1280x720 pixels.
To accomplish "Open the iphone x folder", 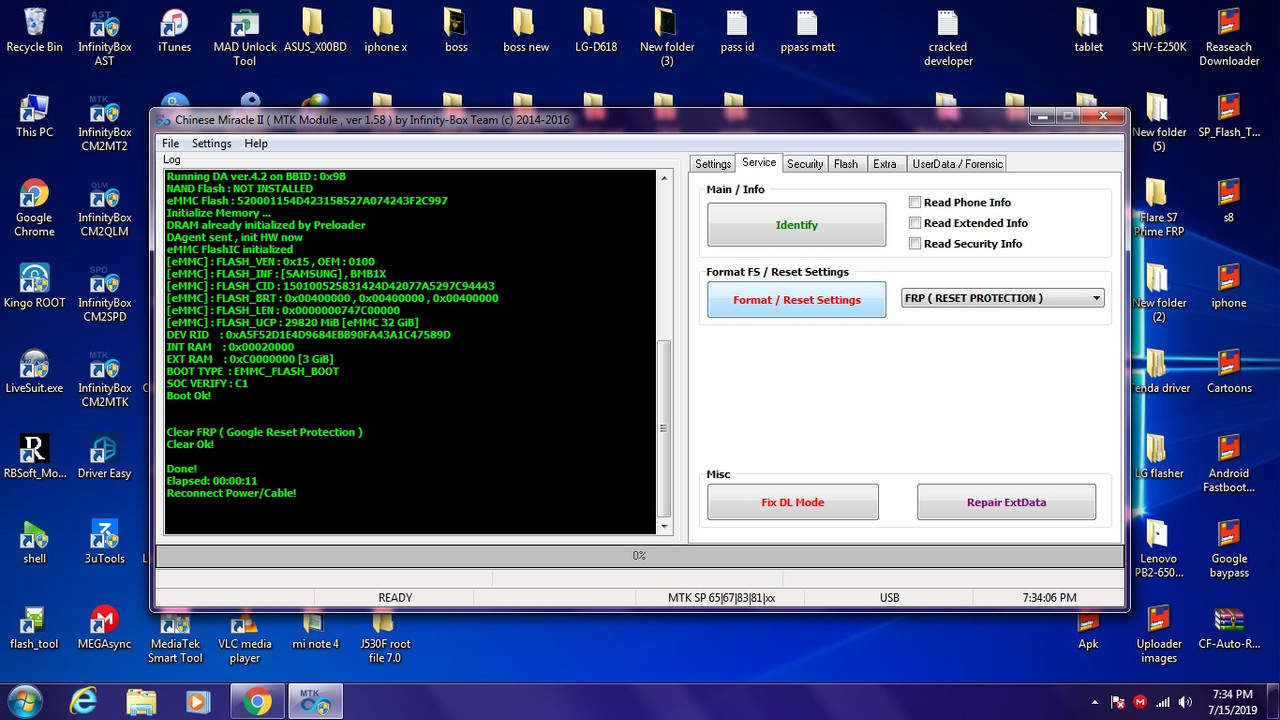I will (385, 31).
